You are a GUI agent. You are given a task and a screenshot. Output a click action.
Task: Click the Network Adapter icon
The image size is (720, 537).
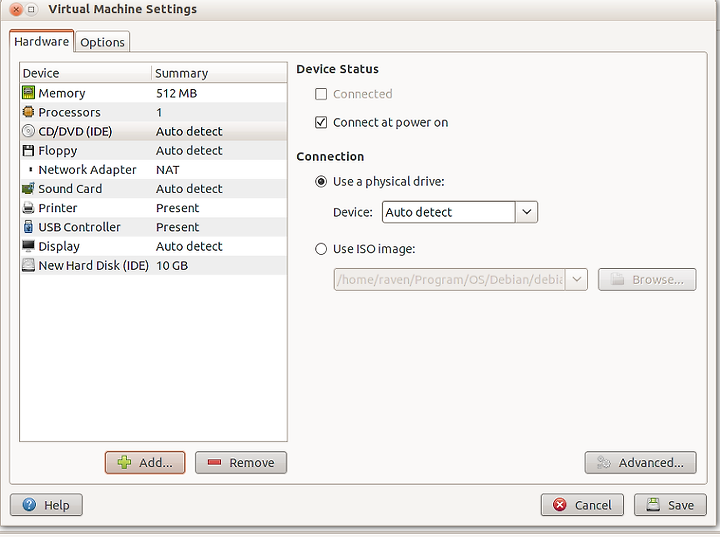(x=30, y=170)
